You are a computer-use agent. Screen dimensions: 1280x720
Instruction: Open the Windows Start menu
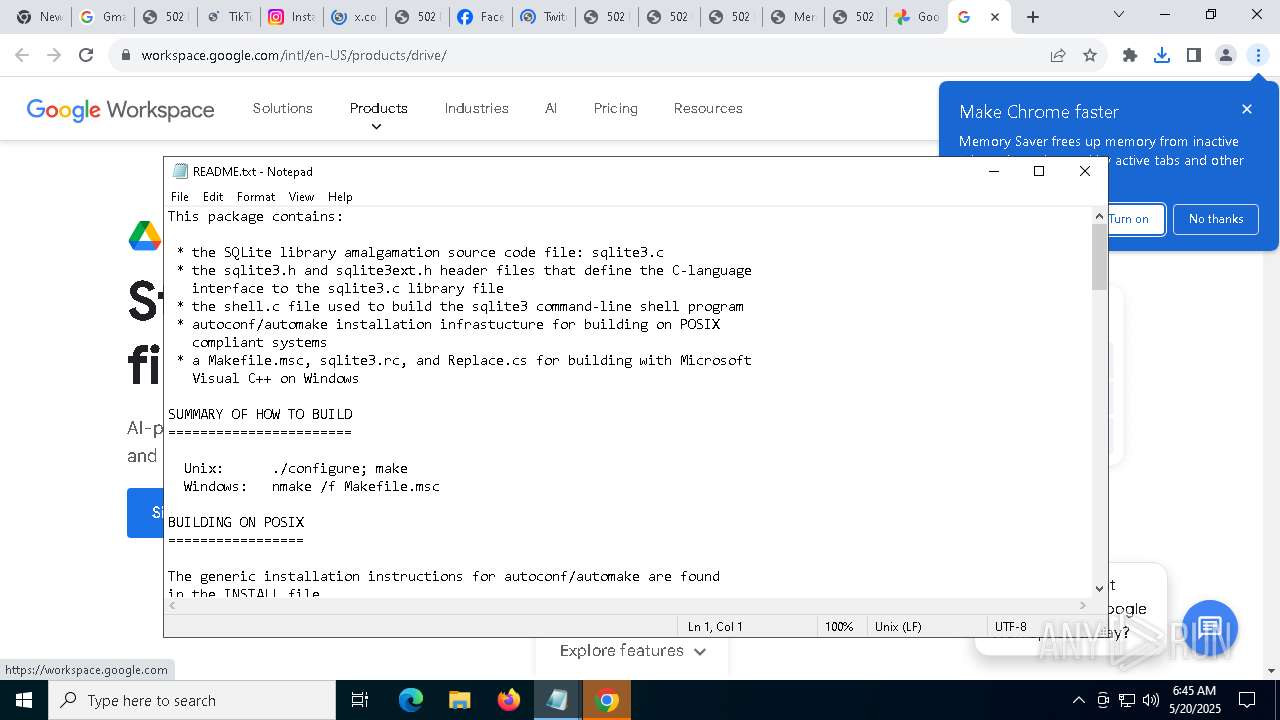[24, 700]
